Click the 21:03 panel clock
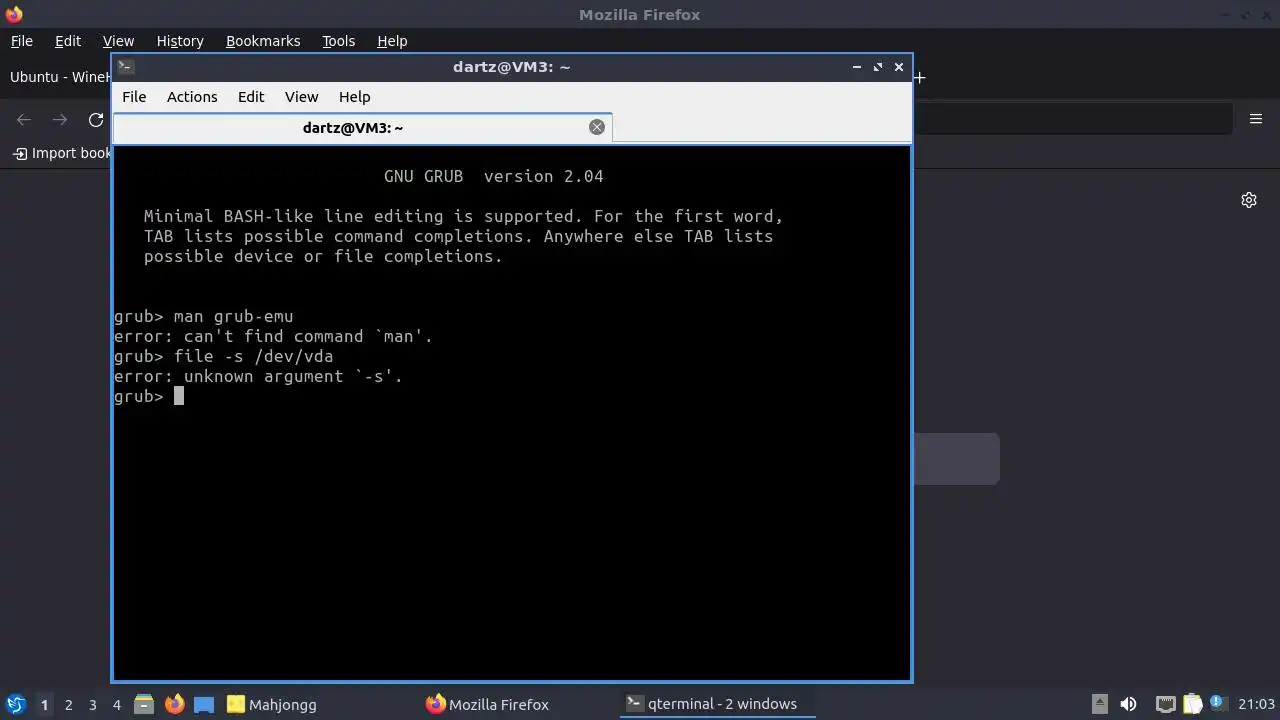 1257,704
